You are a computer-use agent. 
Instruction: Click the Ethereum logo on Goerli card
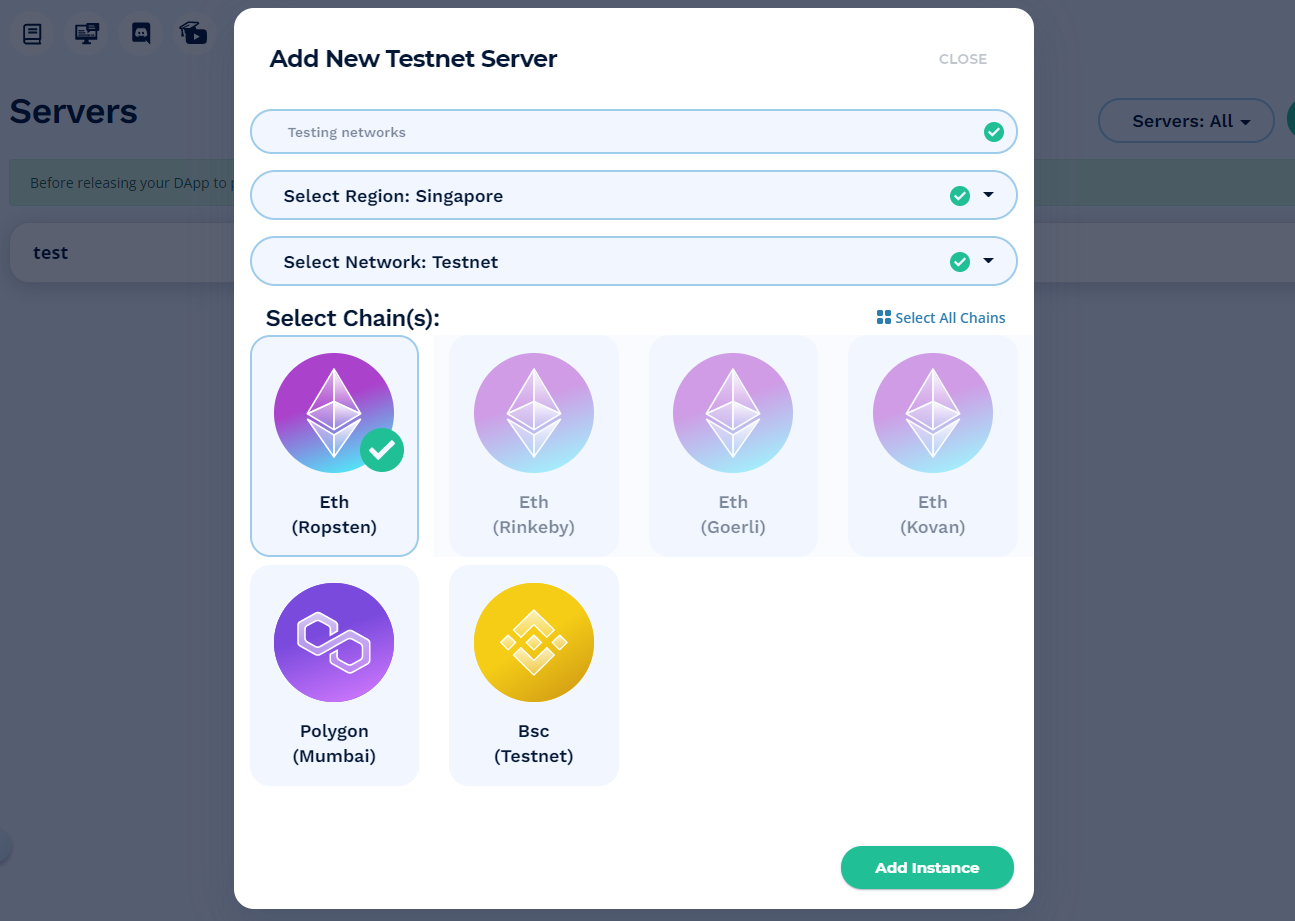click(x=733, y=413)
